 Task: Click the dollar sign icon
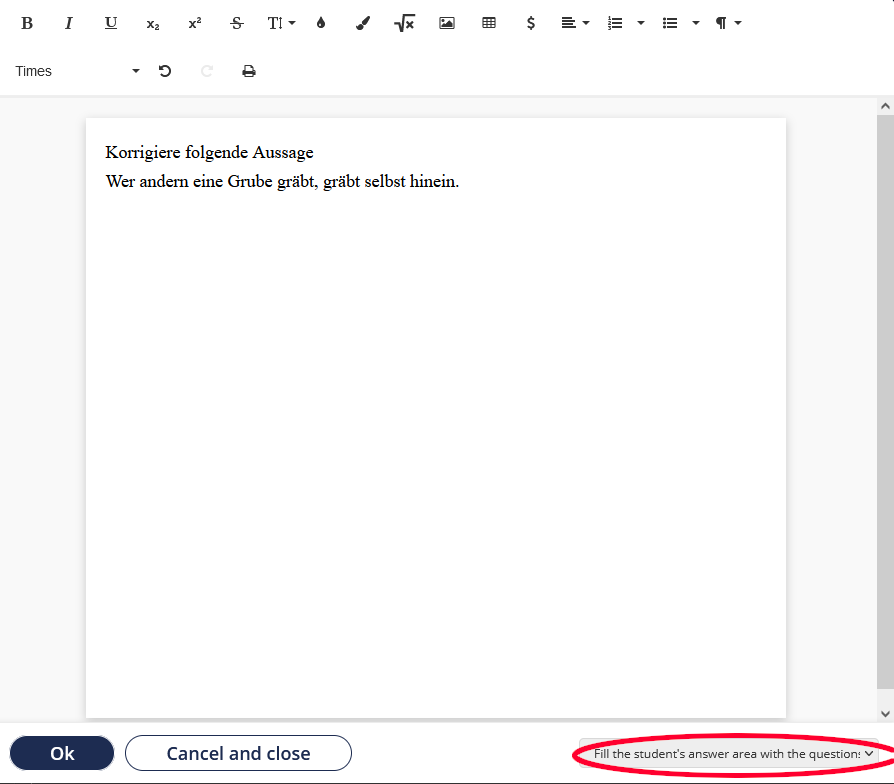[531, 23]
